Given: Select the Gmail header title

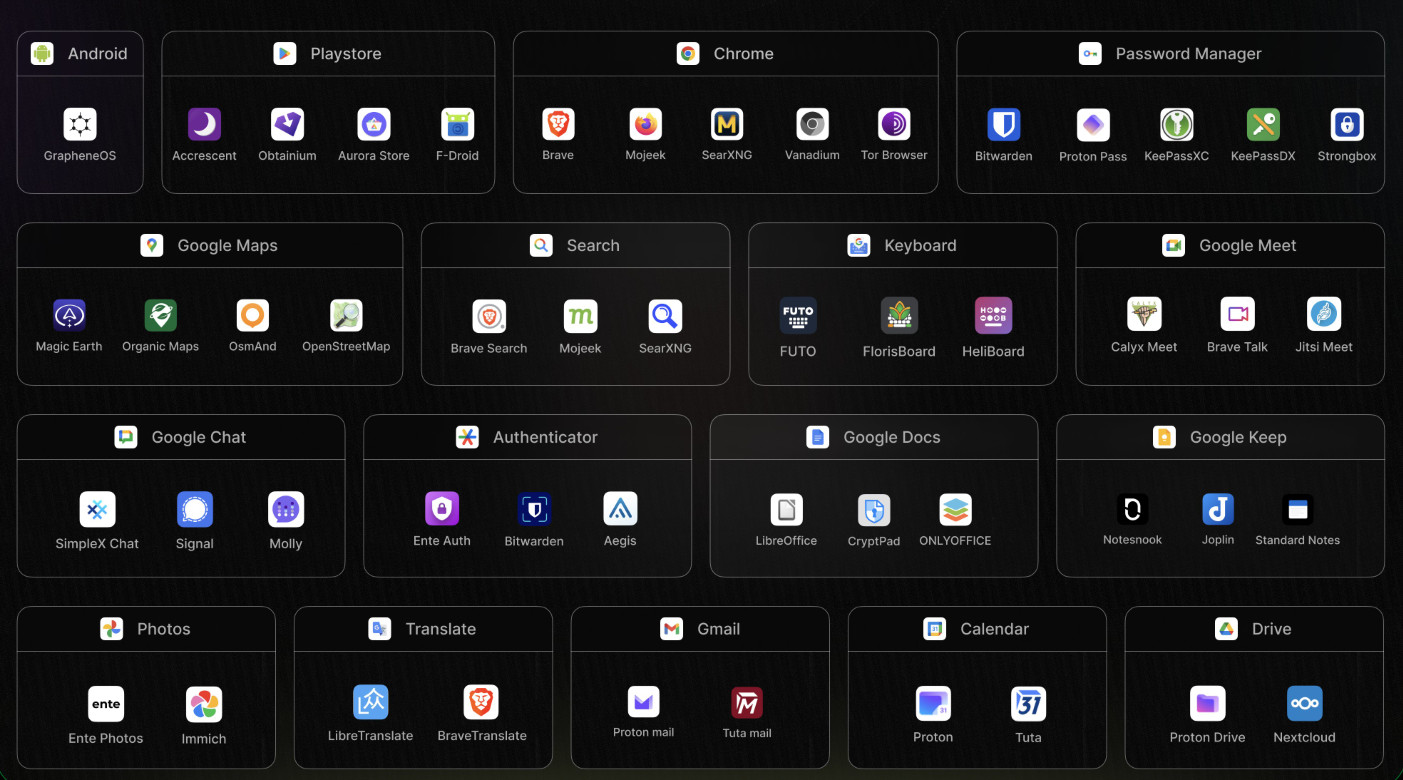Looking at the screenshot, I should tap(719, 629).
